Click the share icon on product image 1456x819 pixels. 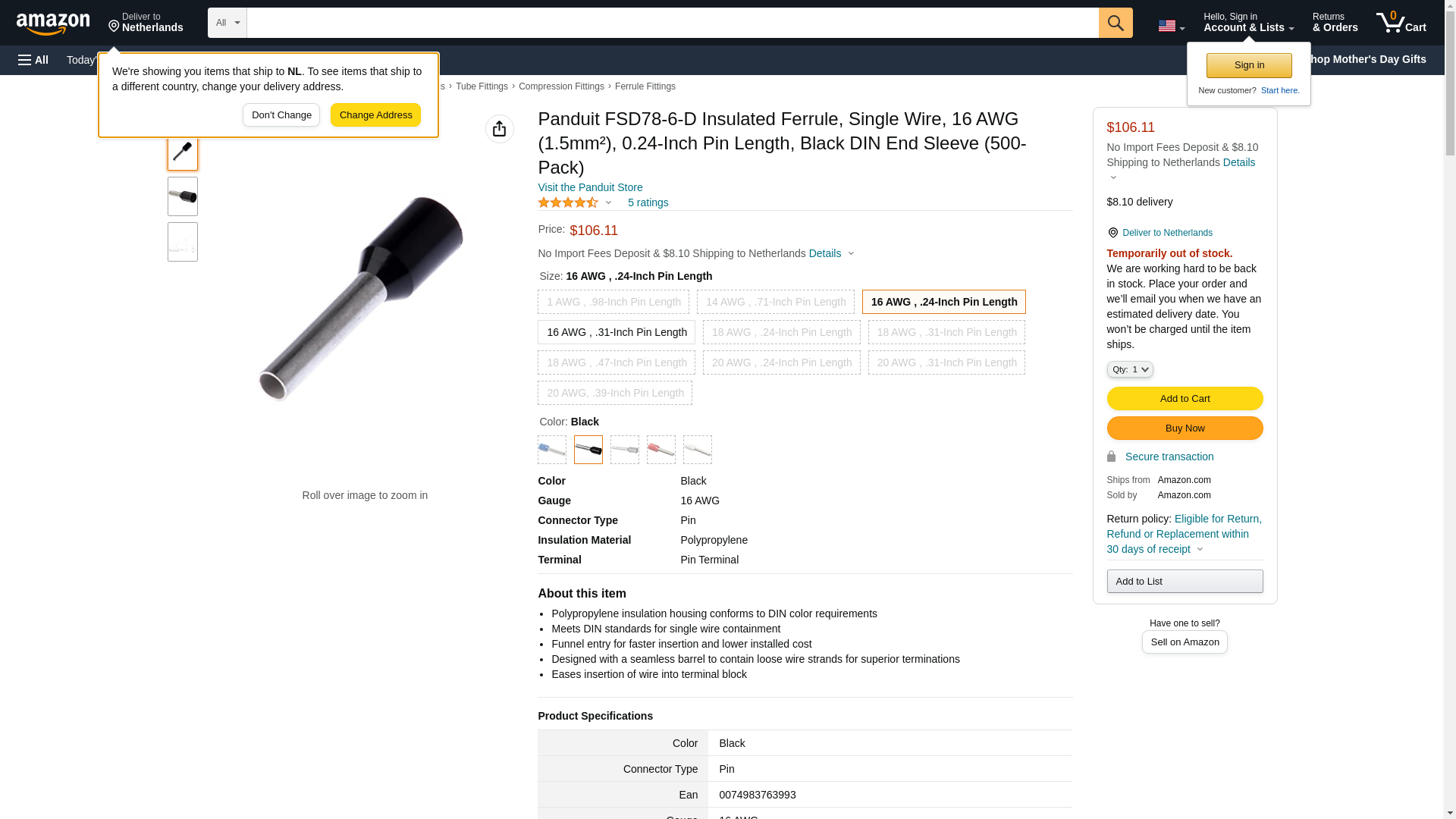(x=499, y=129)
